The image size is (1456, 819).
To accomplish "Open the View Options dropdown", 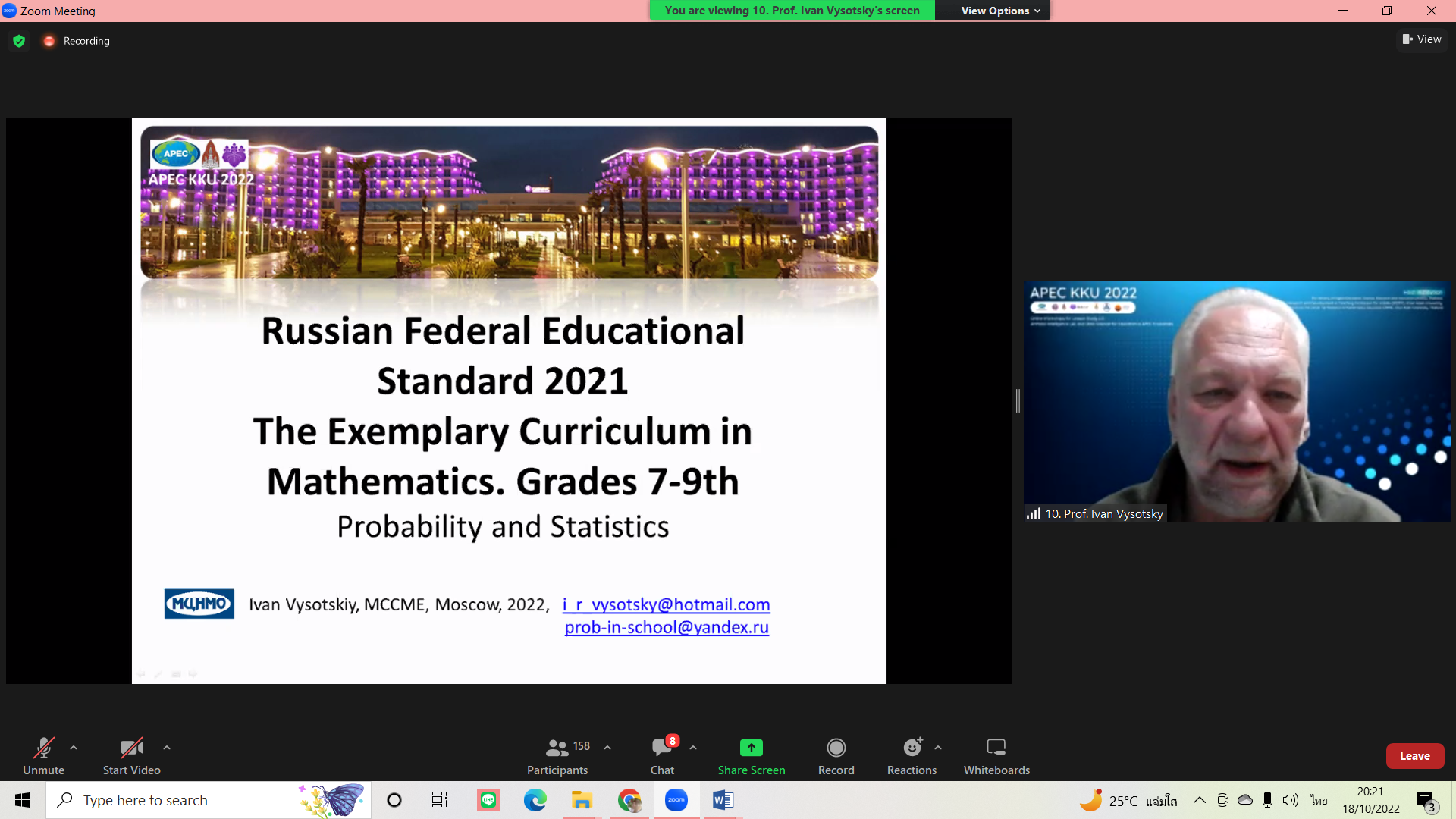I will click(999, 11).
